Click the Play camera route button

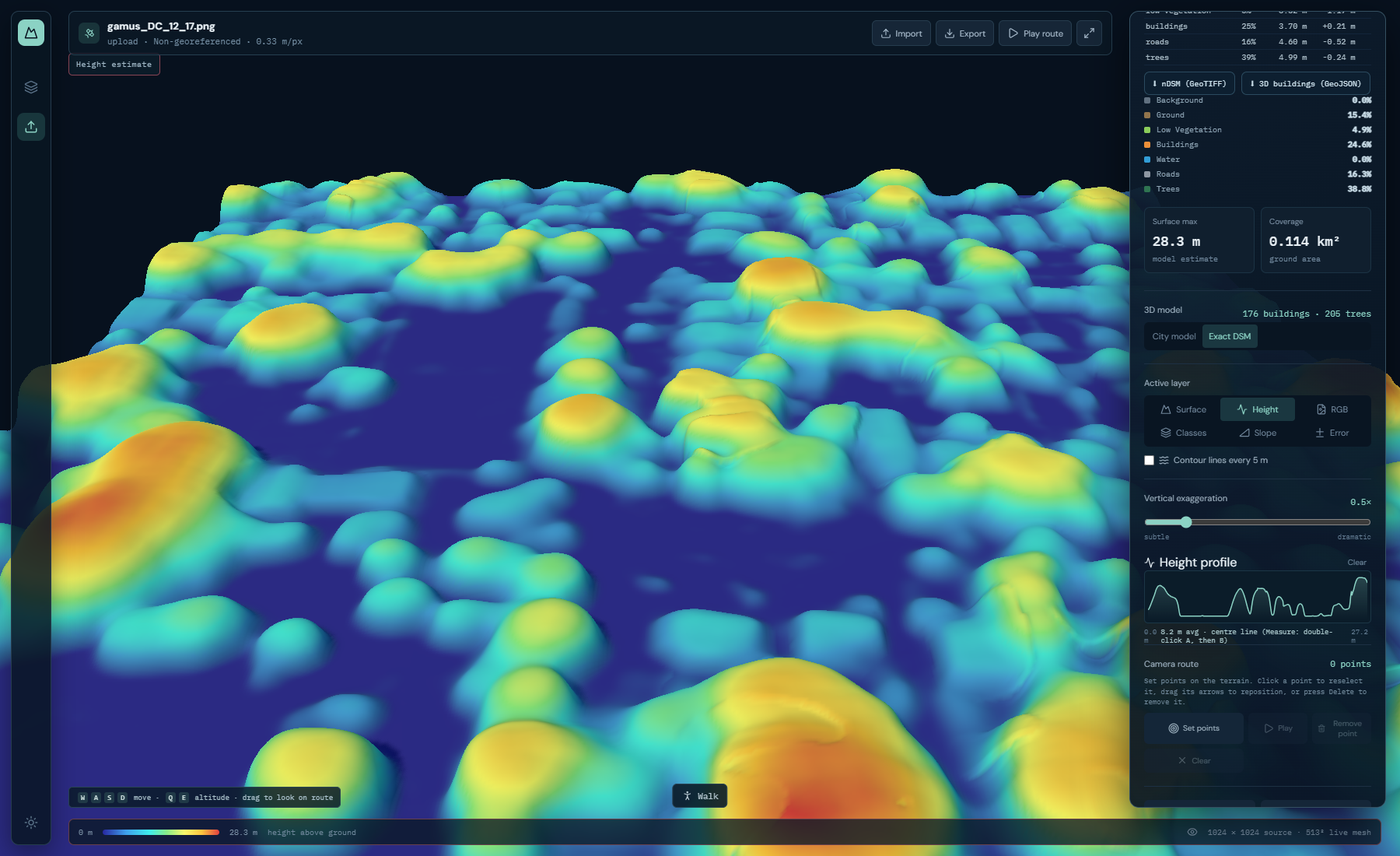point(1278,728)
